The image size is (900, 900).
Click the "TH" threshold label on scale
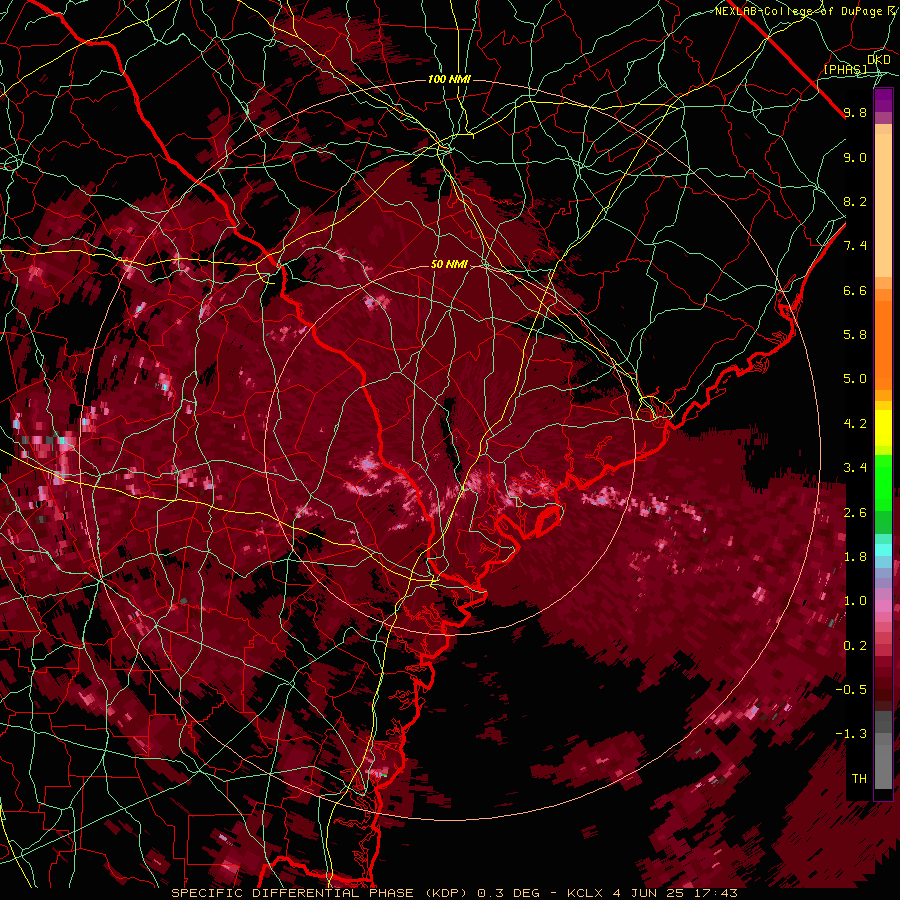[859, 779]
